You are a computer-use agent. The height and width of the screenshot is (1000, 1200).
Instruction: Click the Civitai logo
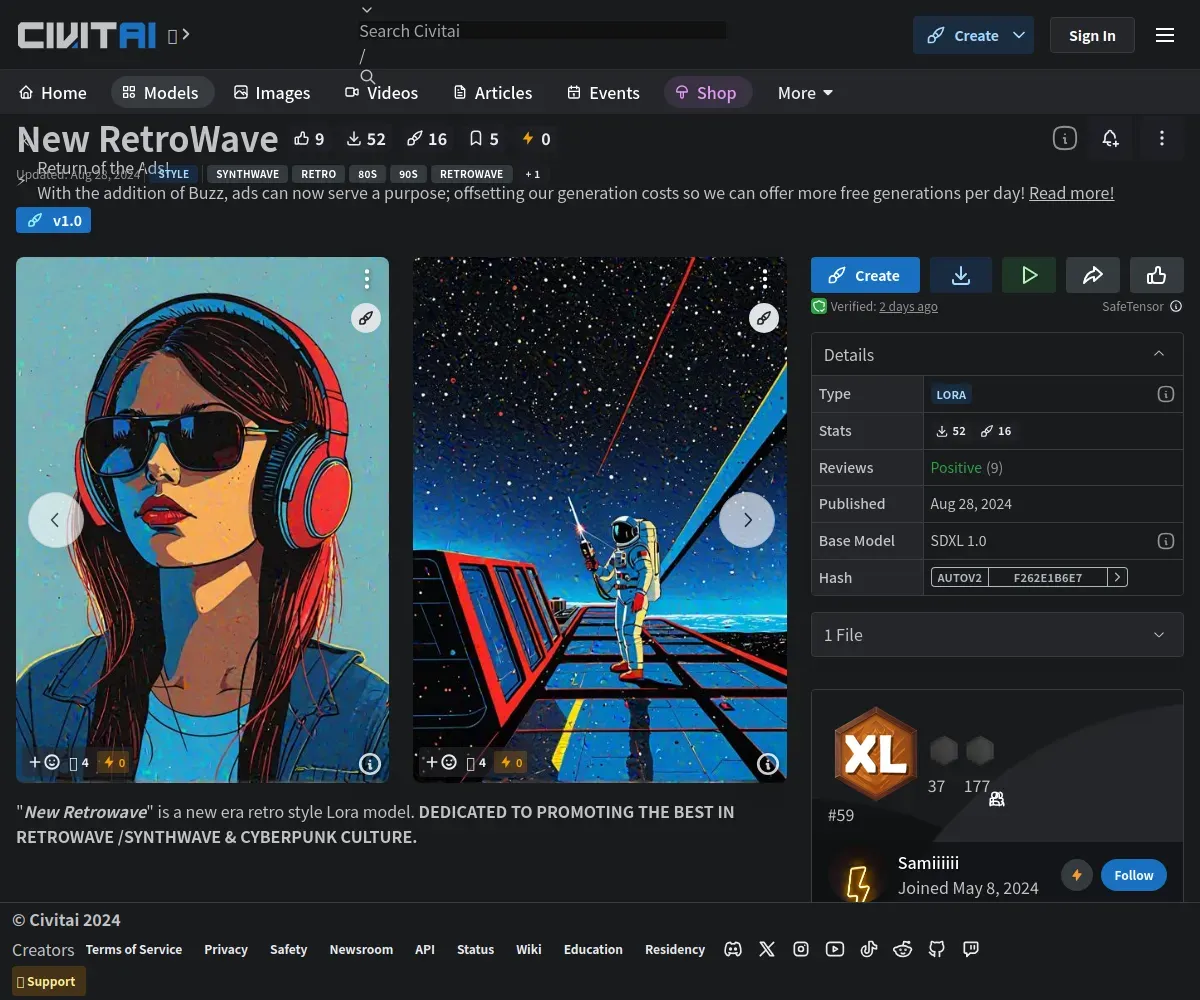(87, 36)
